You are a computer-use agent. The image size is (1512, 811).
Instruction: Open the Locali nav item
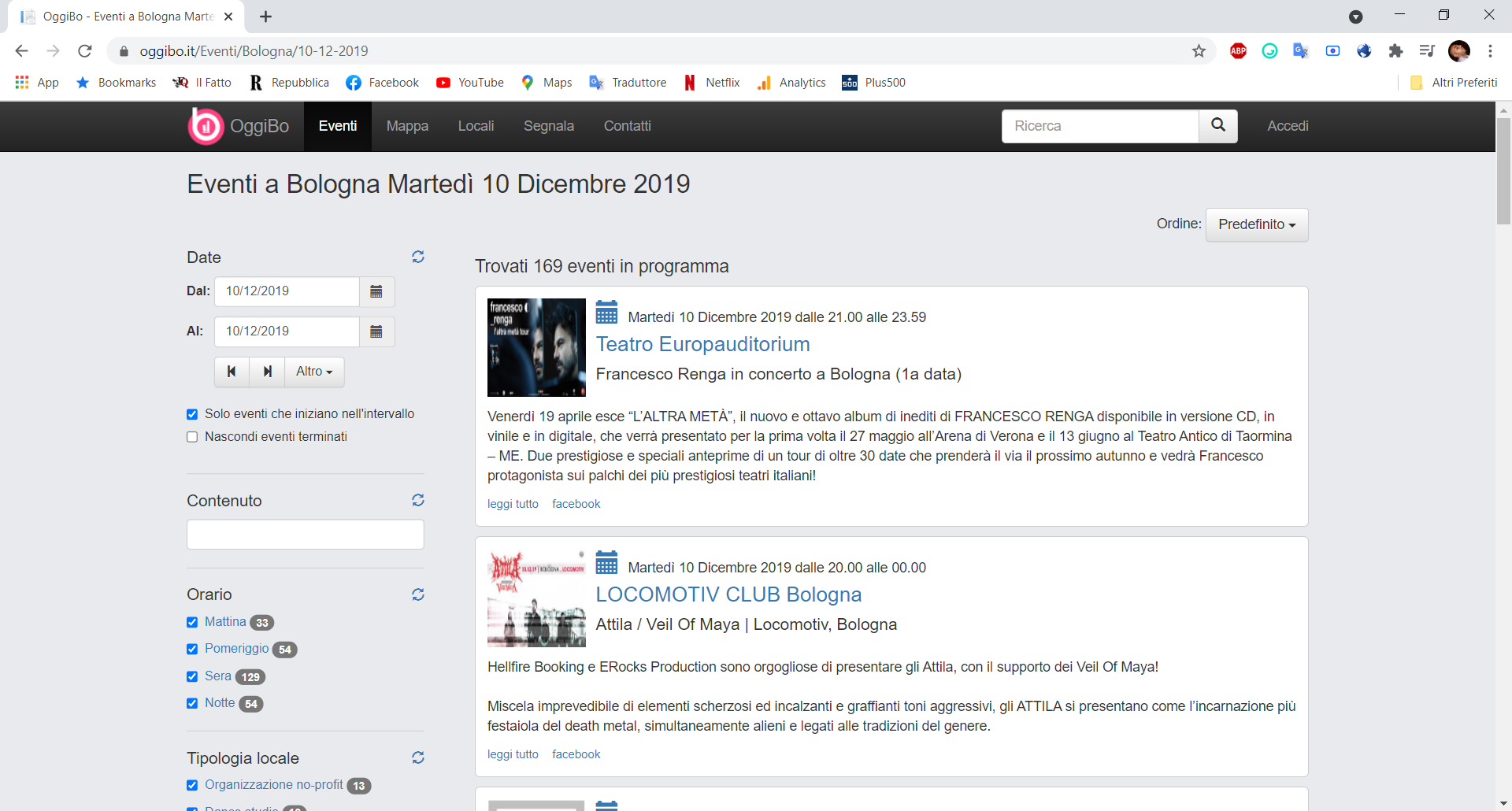pyautogui.click(x=476, y=126)
